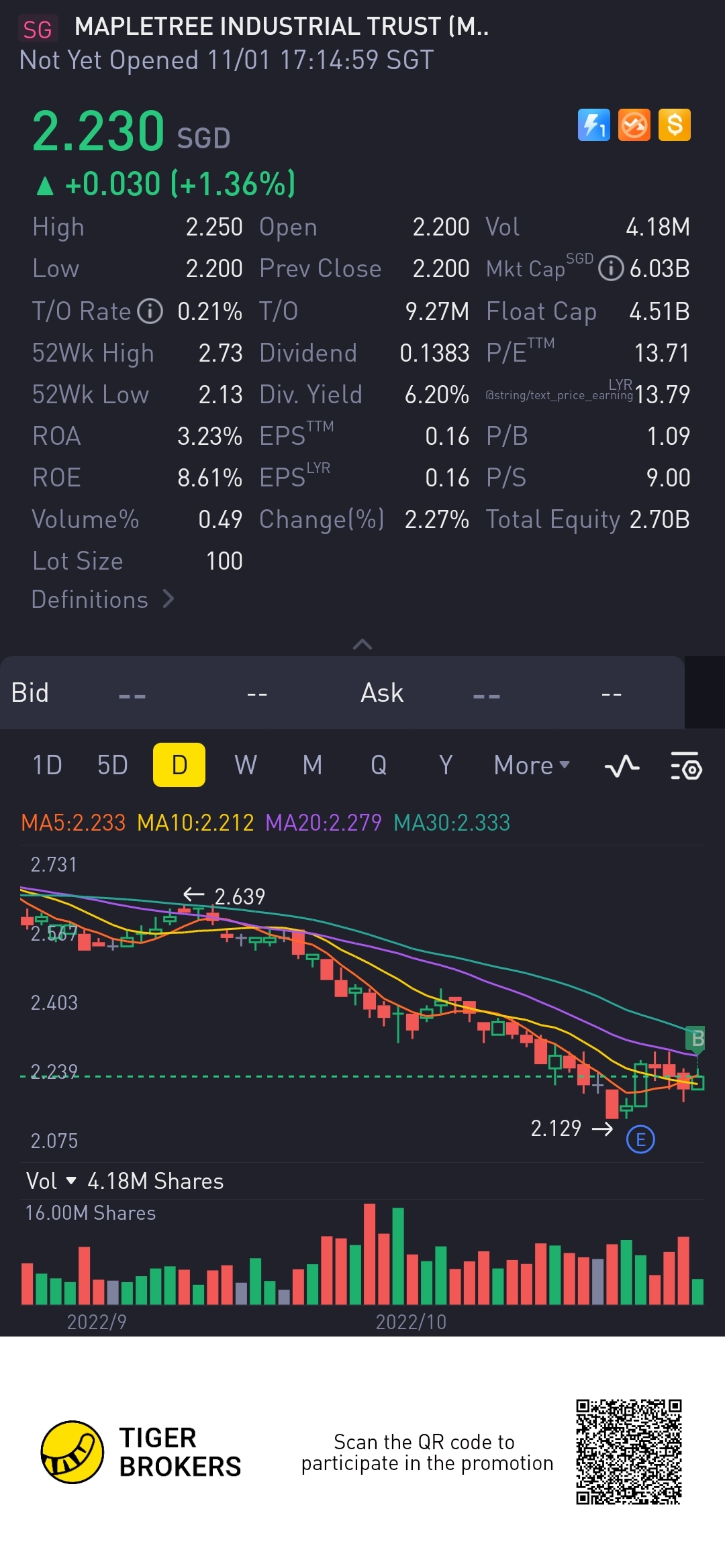
Task: Tap the Prev Close 2.200 value
Action: (x=441, y=269)
